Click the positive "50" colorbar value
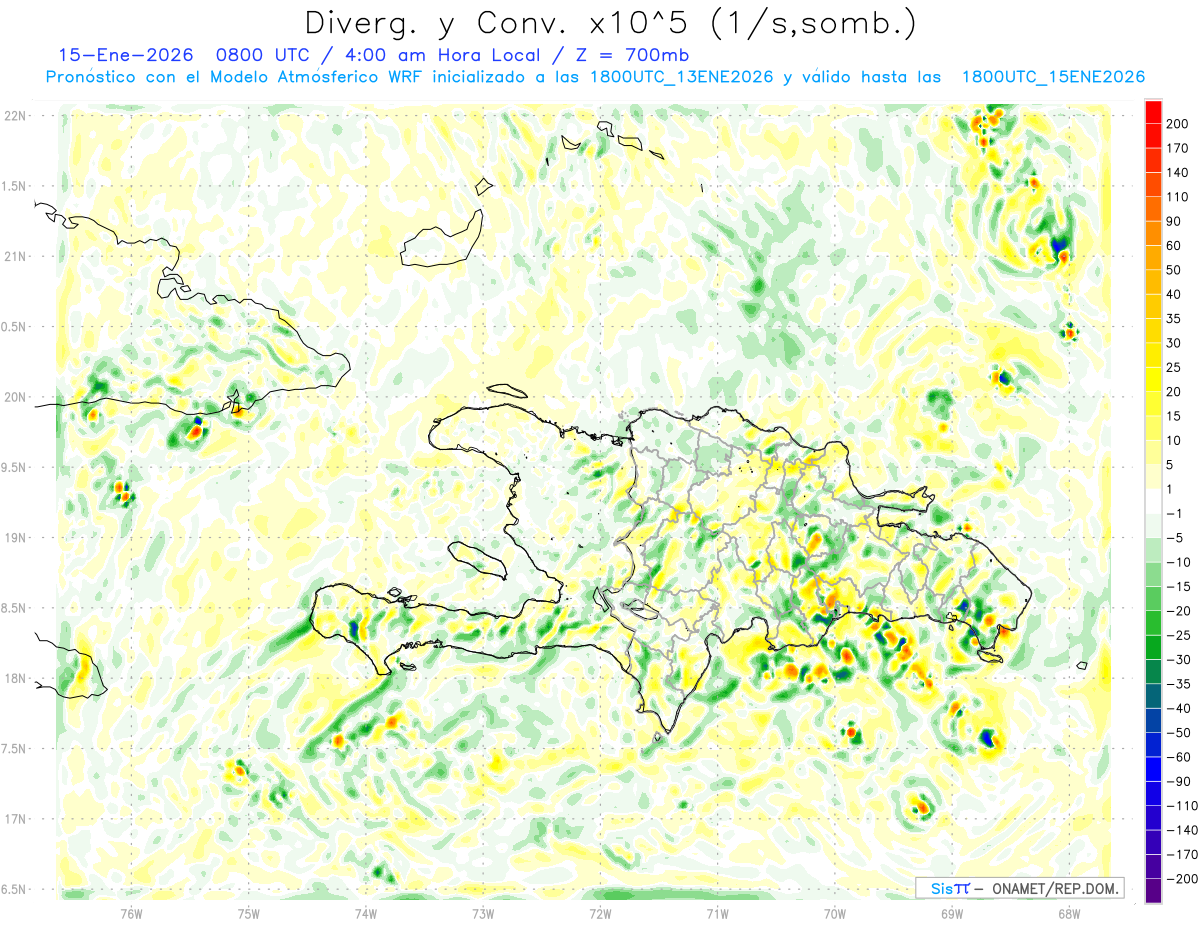 click(x=1173, y=270)
